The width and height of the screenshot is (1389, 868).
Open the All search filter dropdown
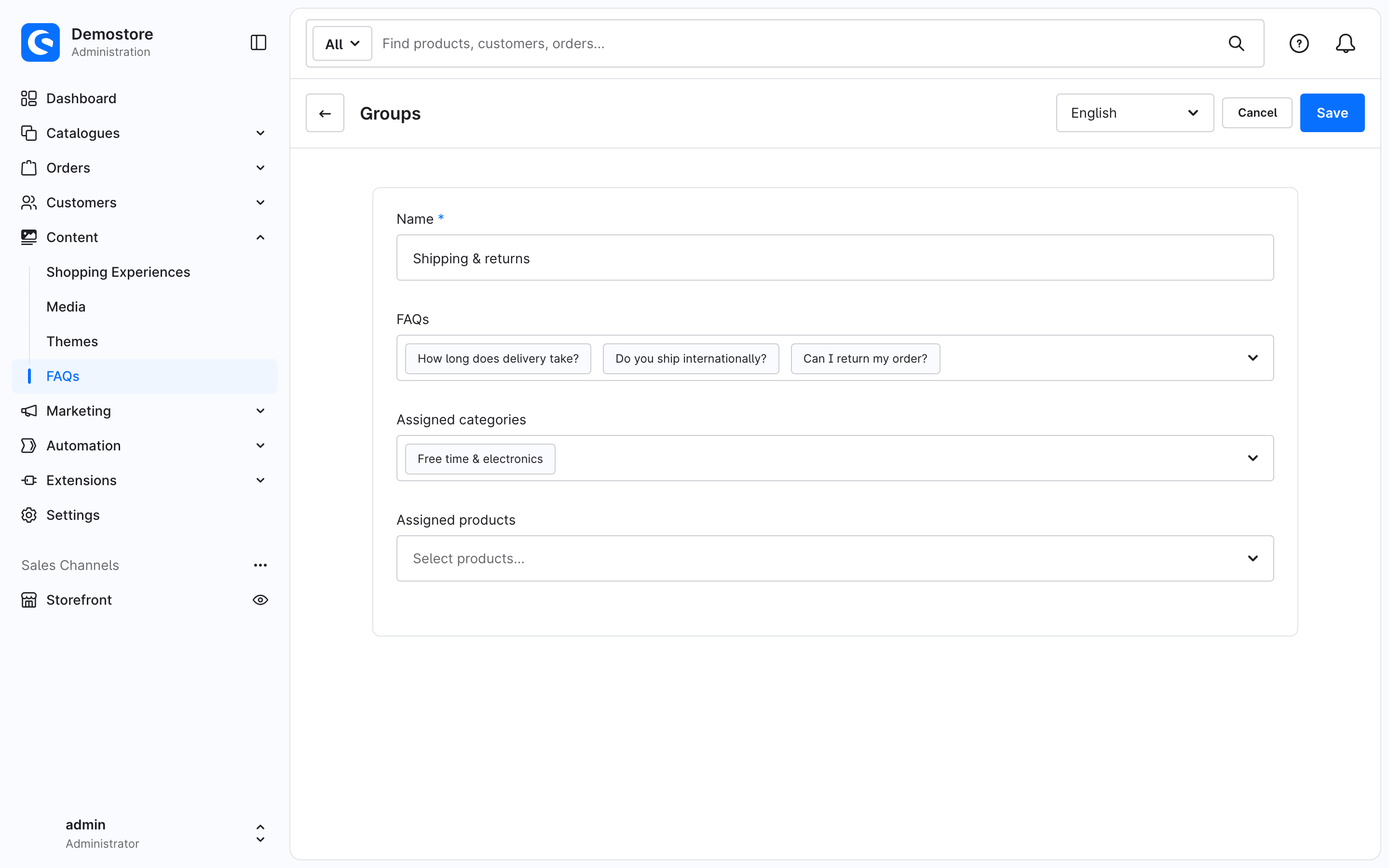tap(342, 43)
